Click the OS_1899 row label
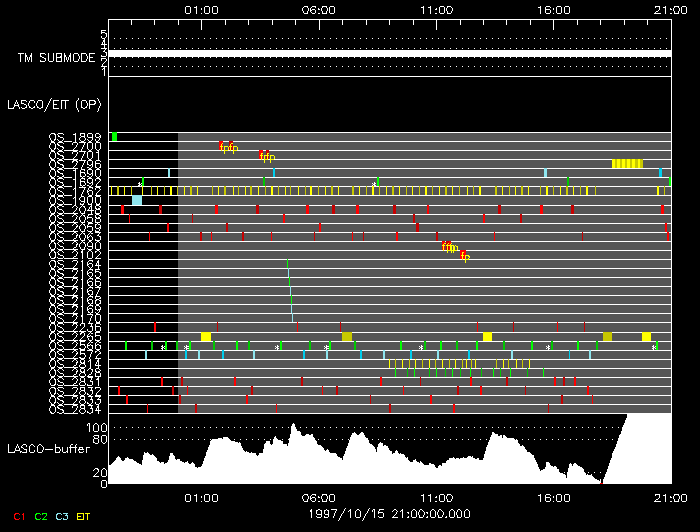 tap(75, 137)
